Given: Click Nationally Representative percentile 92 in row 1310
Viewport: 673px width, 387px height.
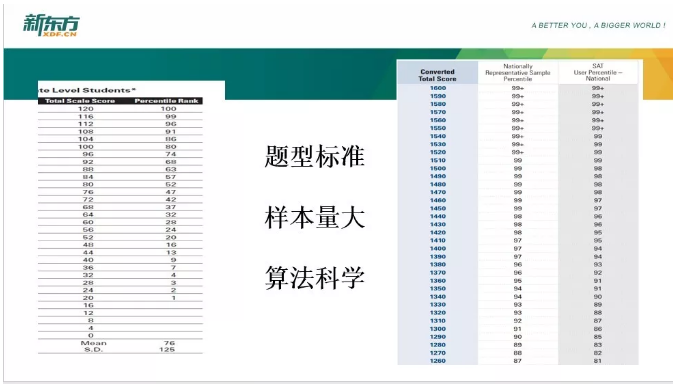Looking at the screenshot, I should click(x=518, y=321).
